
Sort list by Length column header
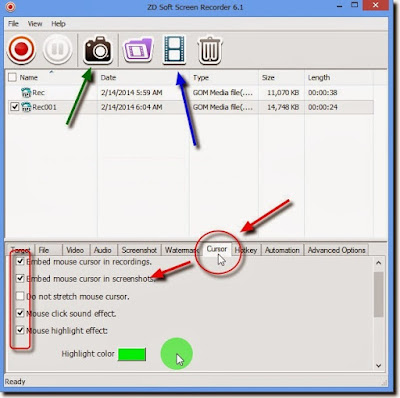coord(319,78)
